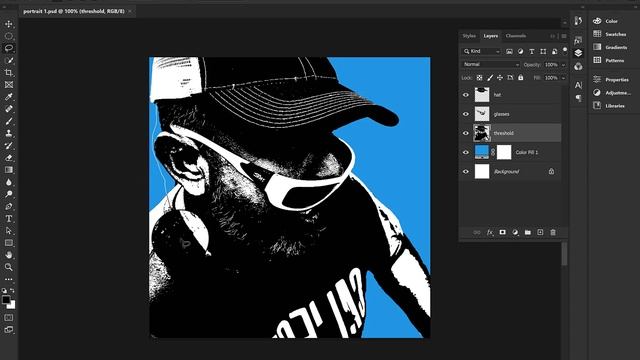Filter for pixel layers
640x360 pixels.
coord(509,51)
